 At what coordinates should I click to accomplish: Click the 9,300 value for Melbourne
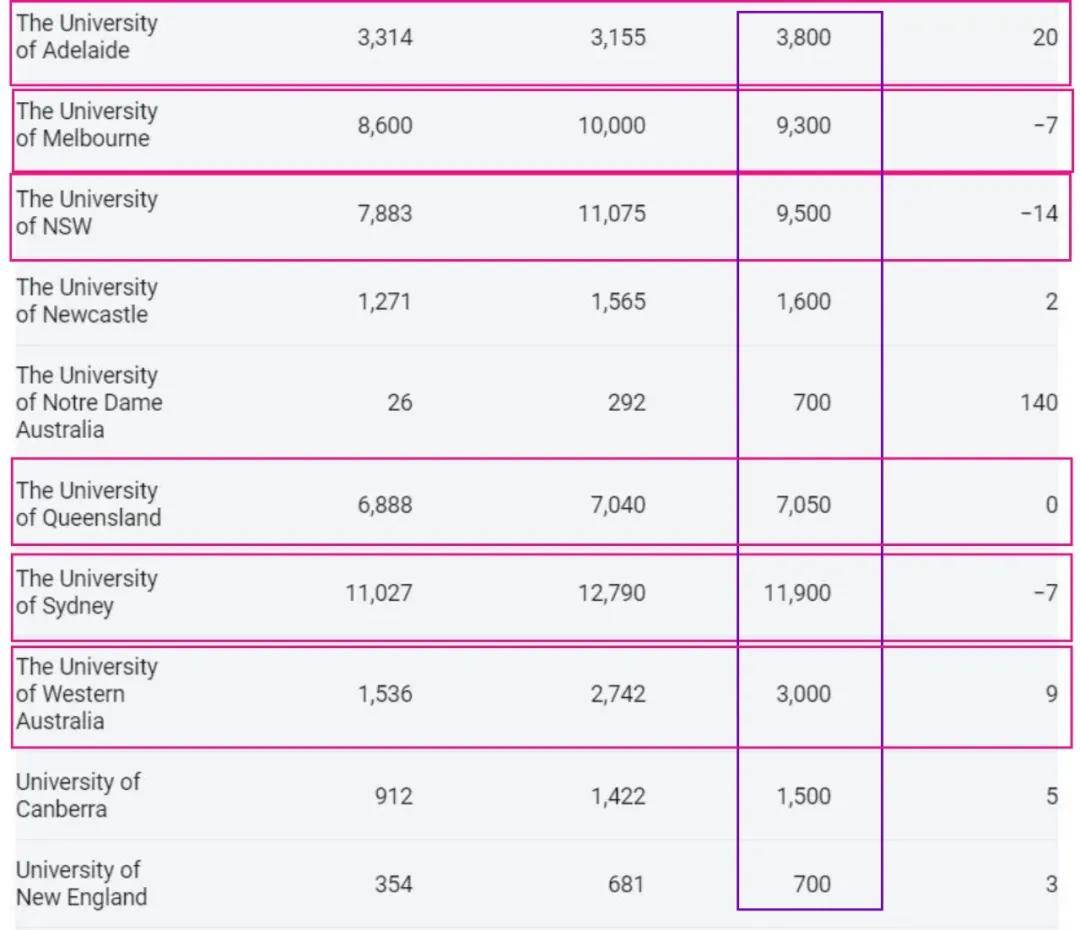[803, 125]
